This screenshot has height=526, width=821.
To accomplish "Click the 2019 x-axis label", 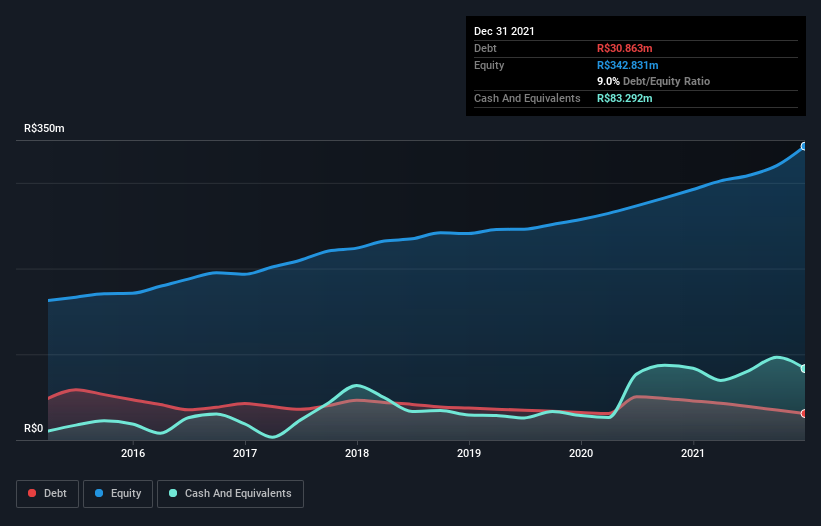I will click(470, 453).
